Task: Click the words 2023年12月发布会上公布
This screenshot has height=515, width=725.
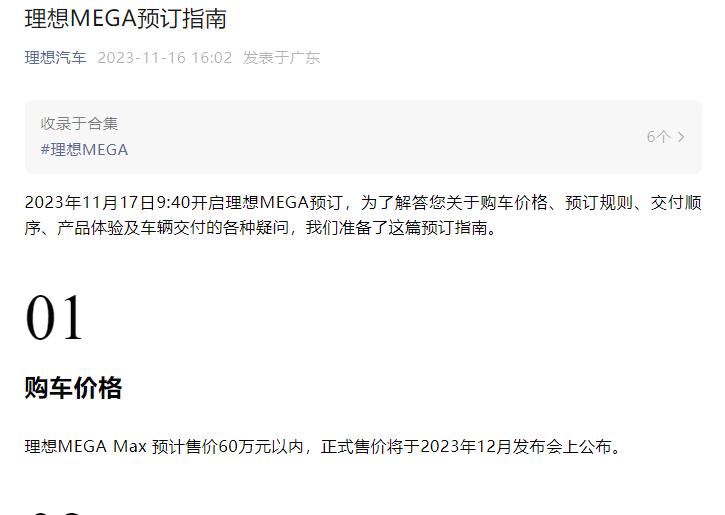Action: [x=516, y=447]
